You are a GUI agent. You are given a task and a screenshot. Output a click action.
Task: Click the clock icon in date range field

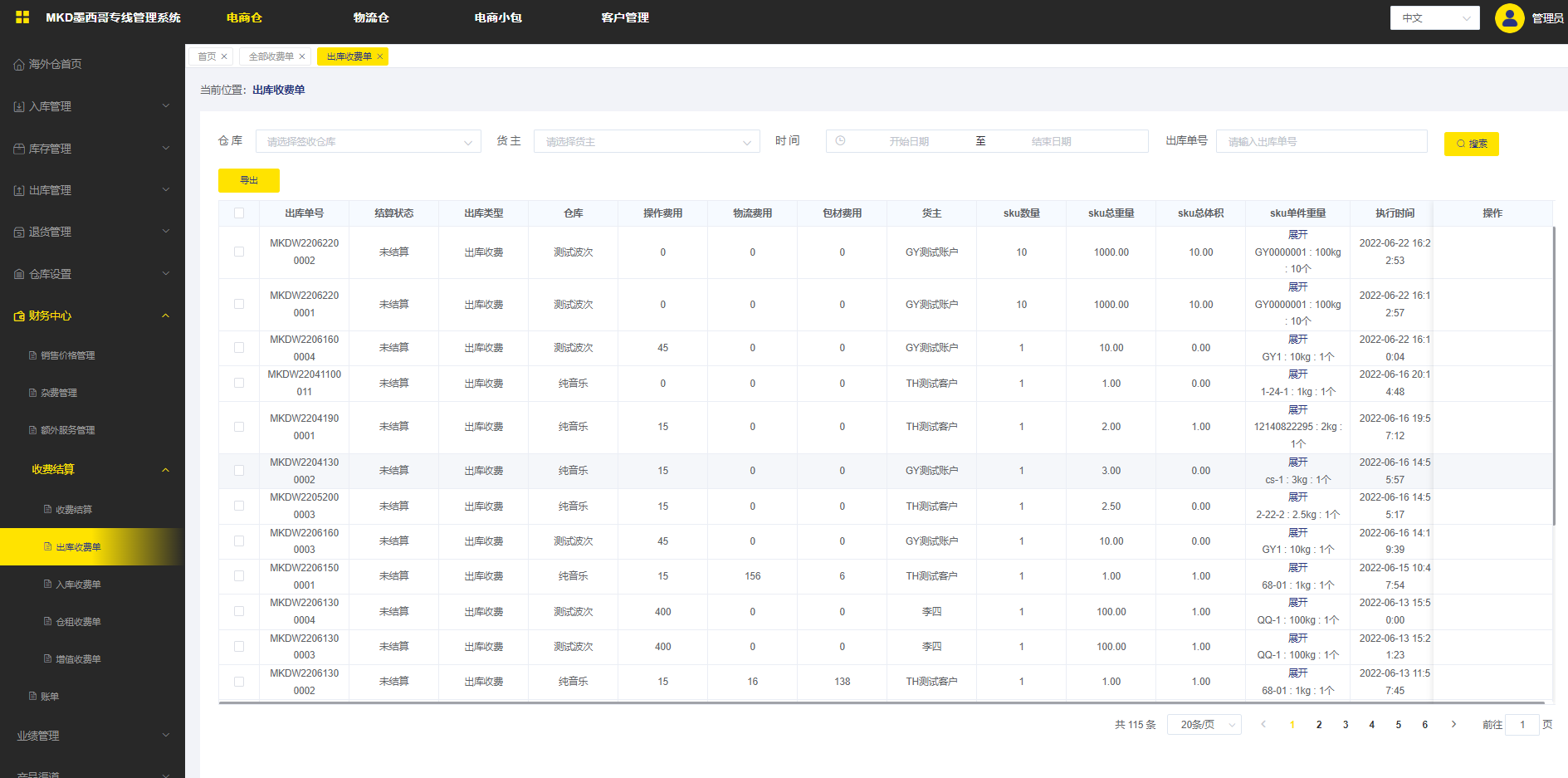pos(840,141)
